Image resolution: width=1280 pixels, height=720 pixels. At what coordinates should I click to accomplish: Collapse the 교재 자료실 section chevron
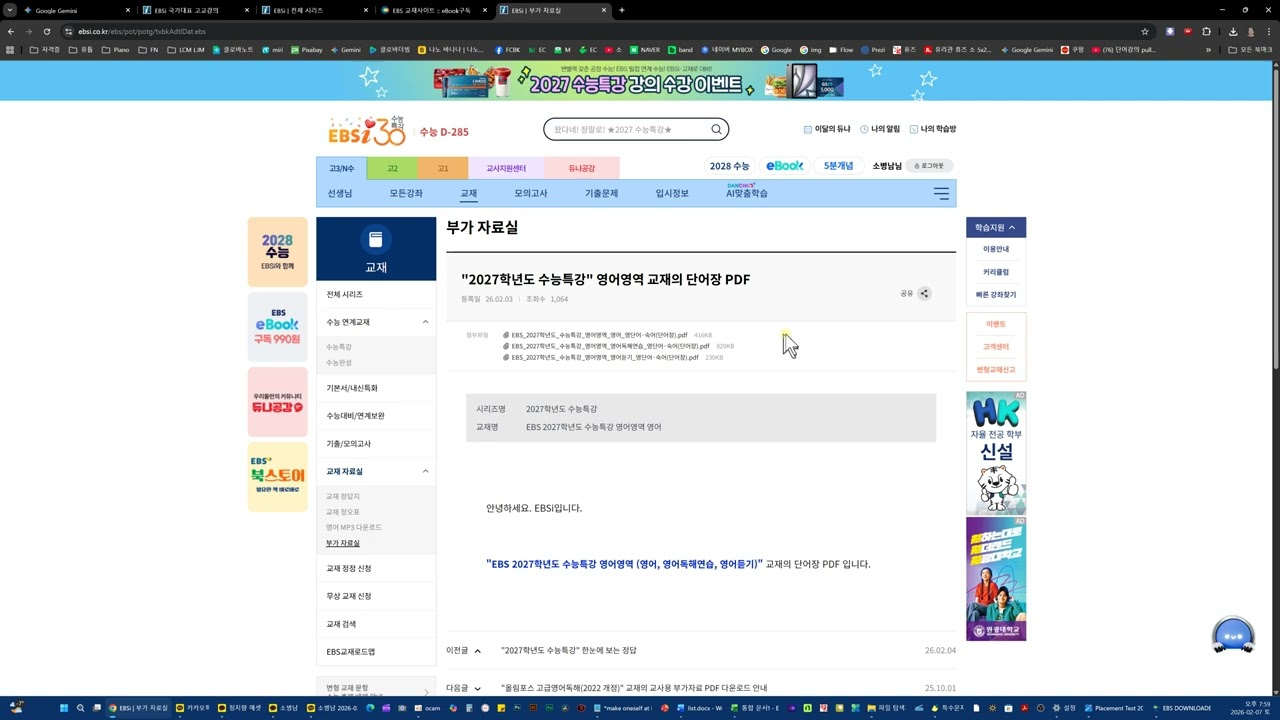[425, 471]
